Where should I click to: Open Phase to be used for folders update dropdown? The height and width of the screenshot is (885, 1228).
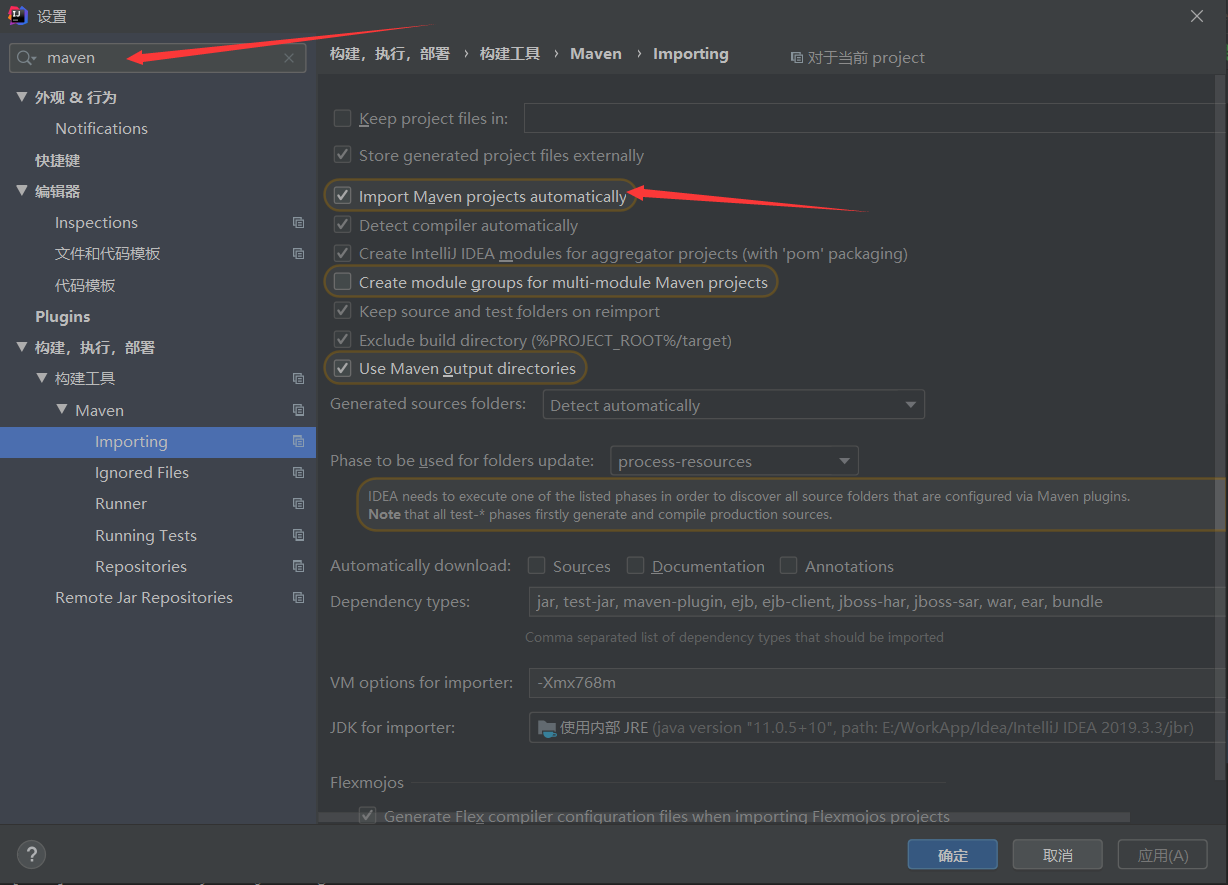[734, 461]
